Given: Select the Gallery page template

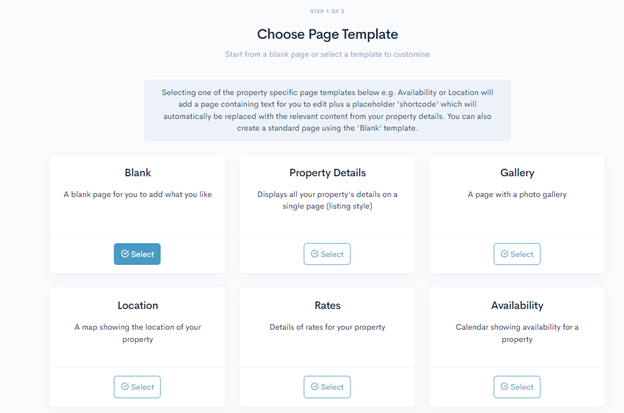Looking at the screenshot, I should coord(517,254).
